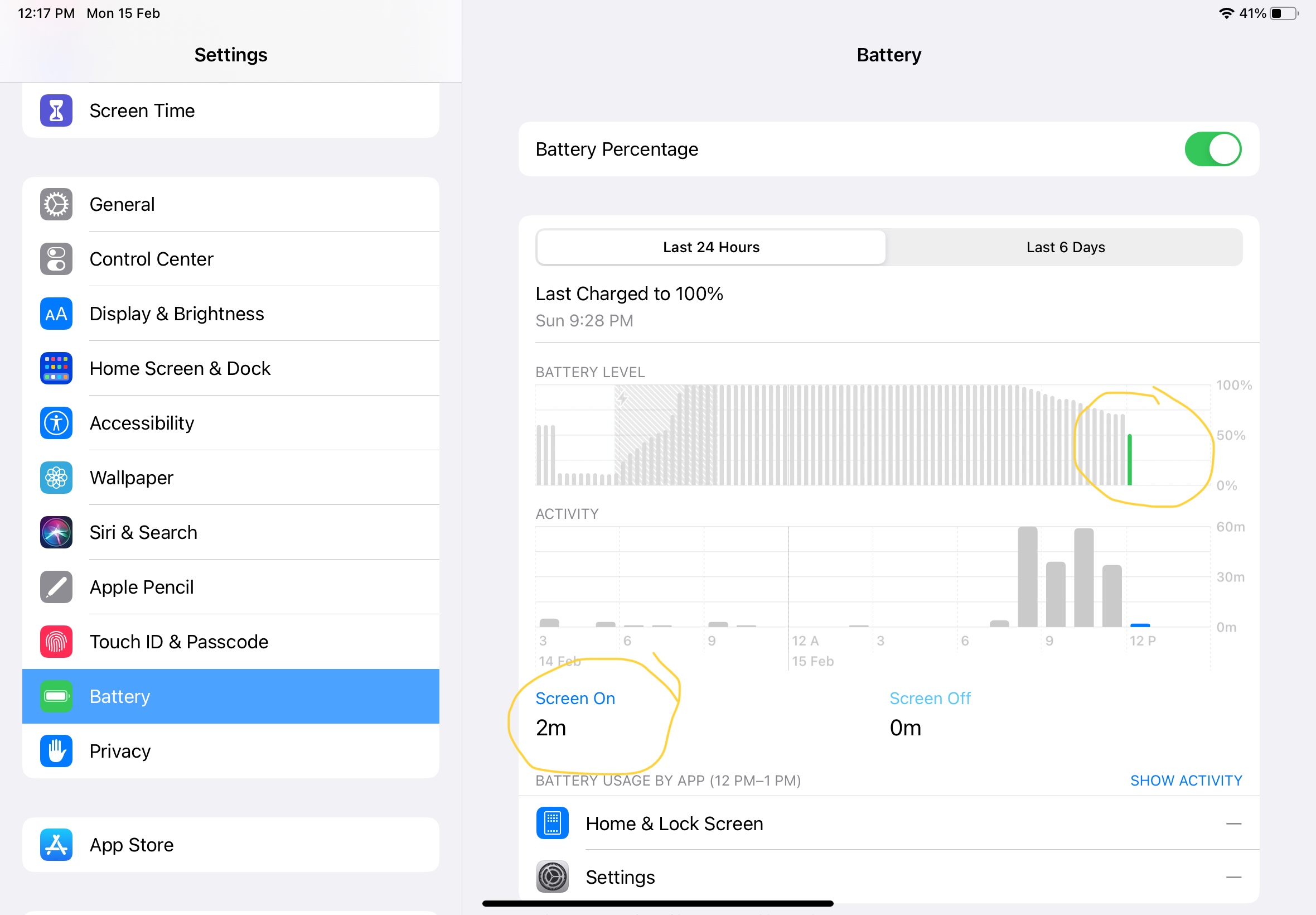Open Home Screen & Dock icon

point(56,368)
